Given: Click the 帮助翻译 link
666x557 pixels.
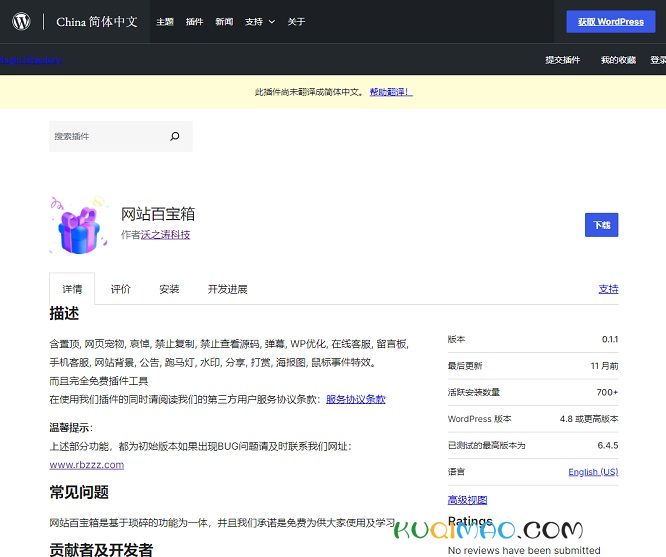Looking at the screenshot, I should click(391, 92).
